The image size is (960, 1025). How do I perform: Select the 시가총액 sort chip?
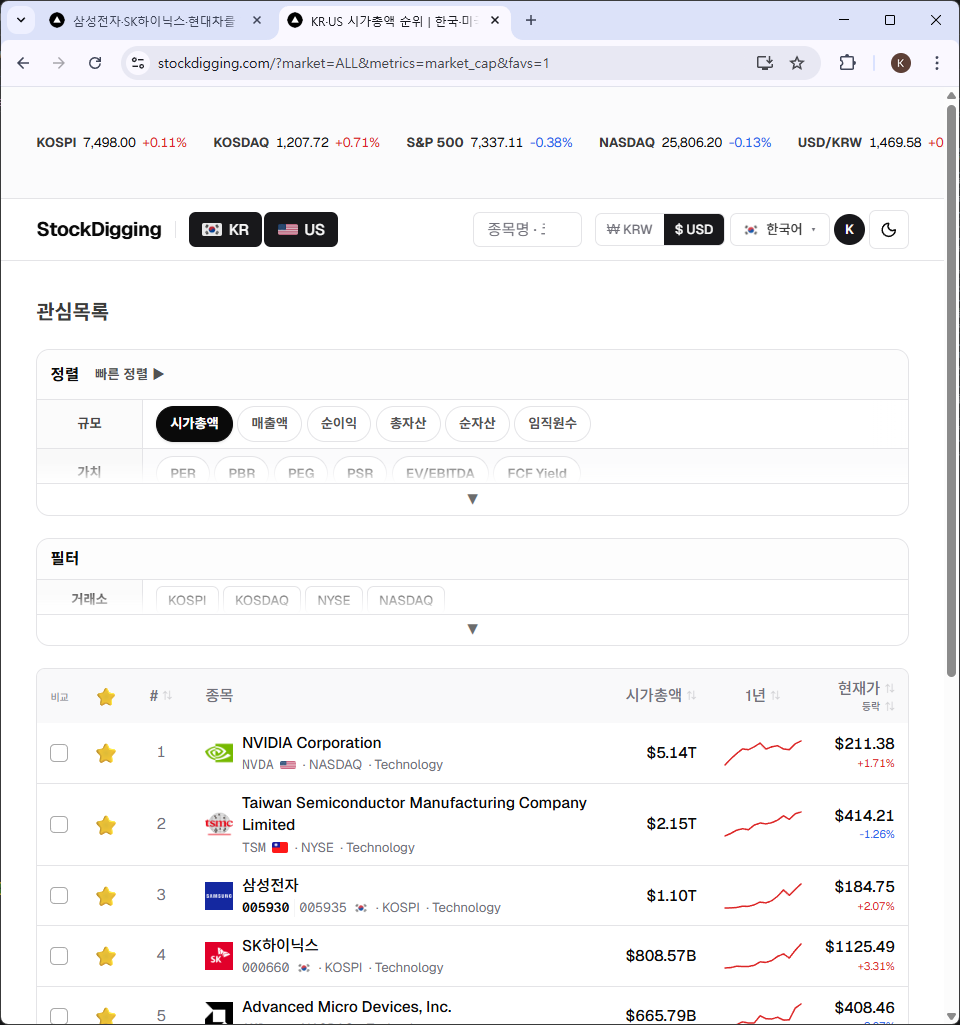194,424
